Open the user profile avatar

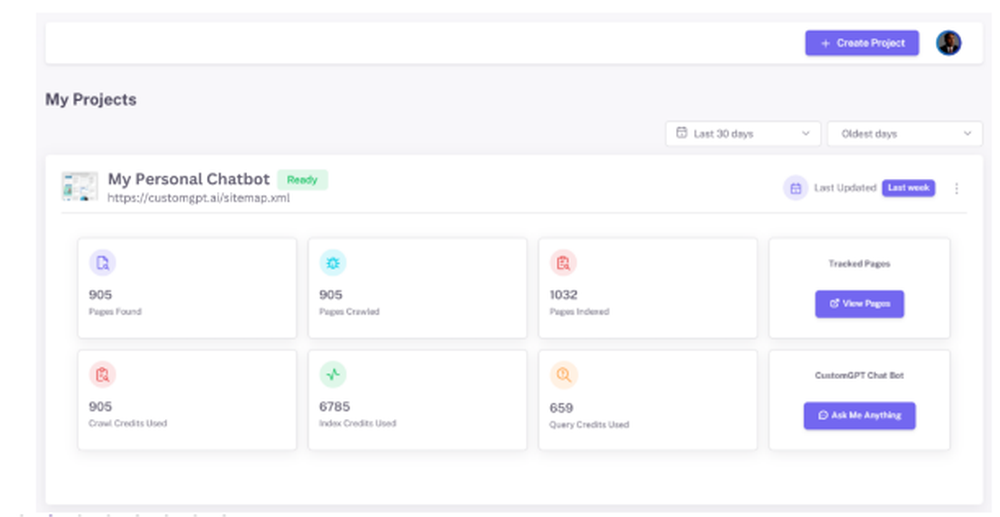point(948,43)
